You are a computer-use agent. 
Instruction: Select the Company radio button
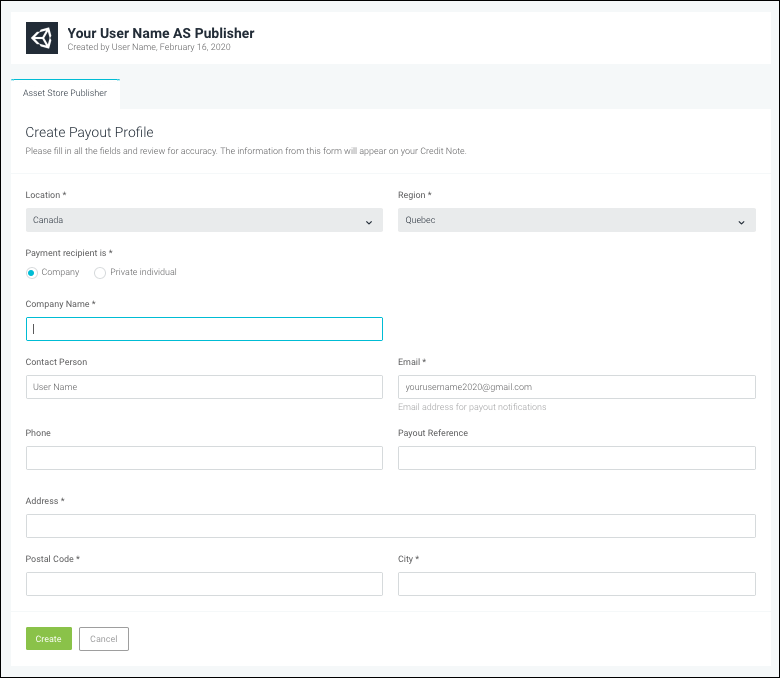click(x=32, y=273)
